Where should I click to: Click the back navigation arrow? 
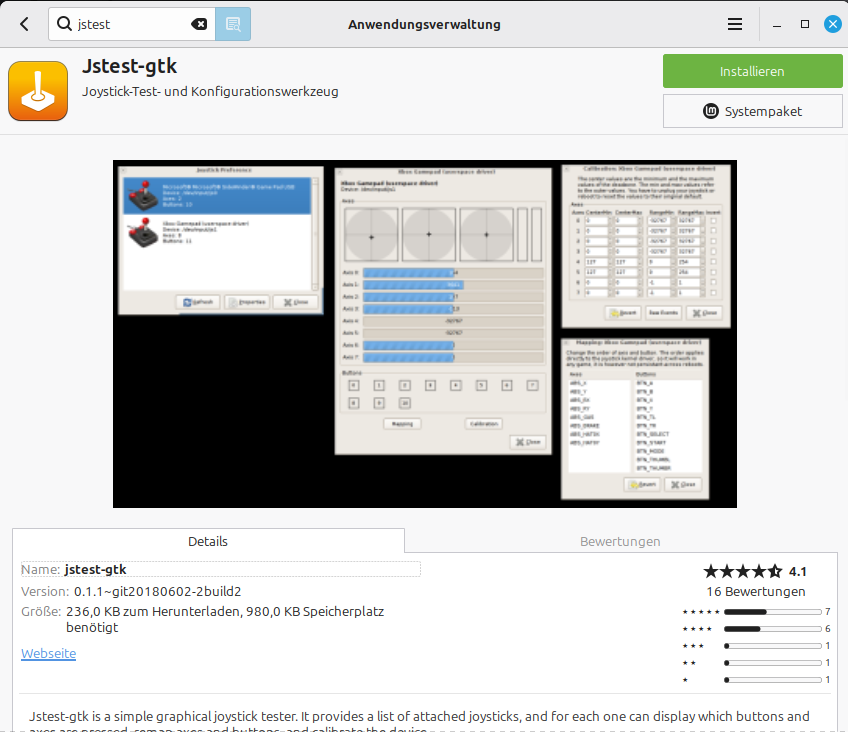23,24
